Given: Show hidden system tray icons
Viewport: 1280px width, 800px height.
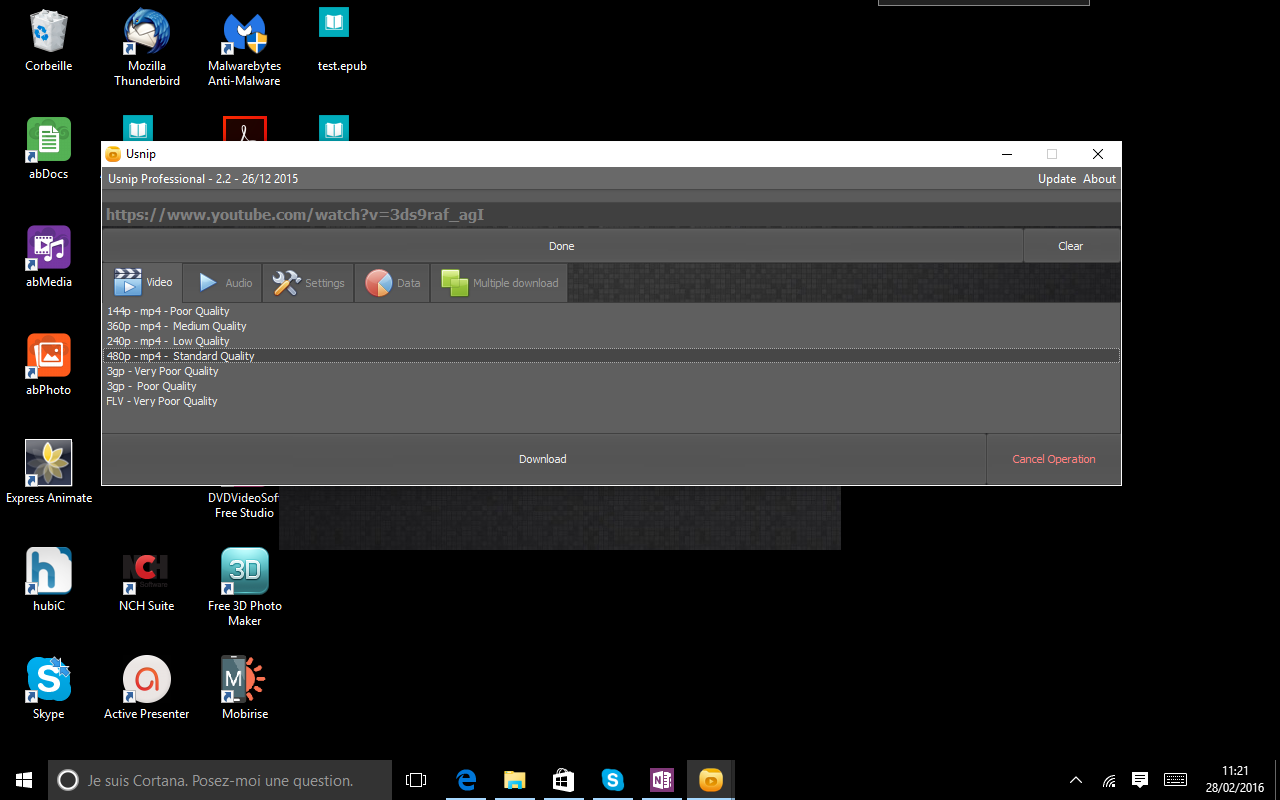Looking at the screenshot, I should click(1076, 780).
